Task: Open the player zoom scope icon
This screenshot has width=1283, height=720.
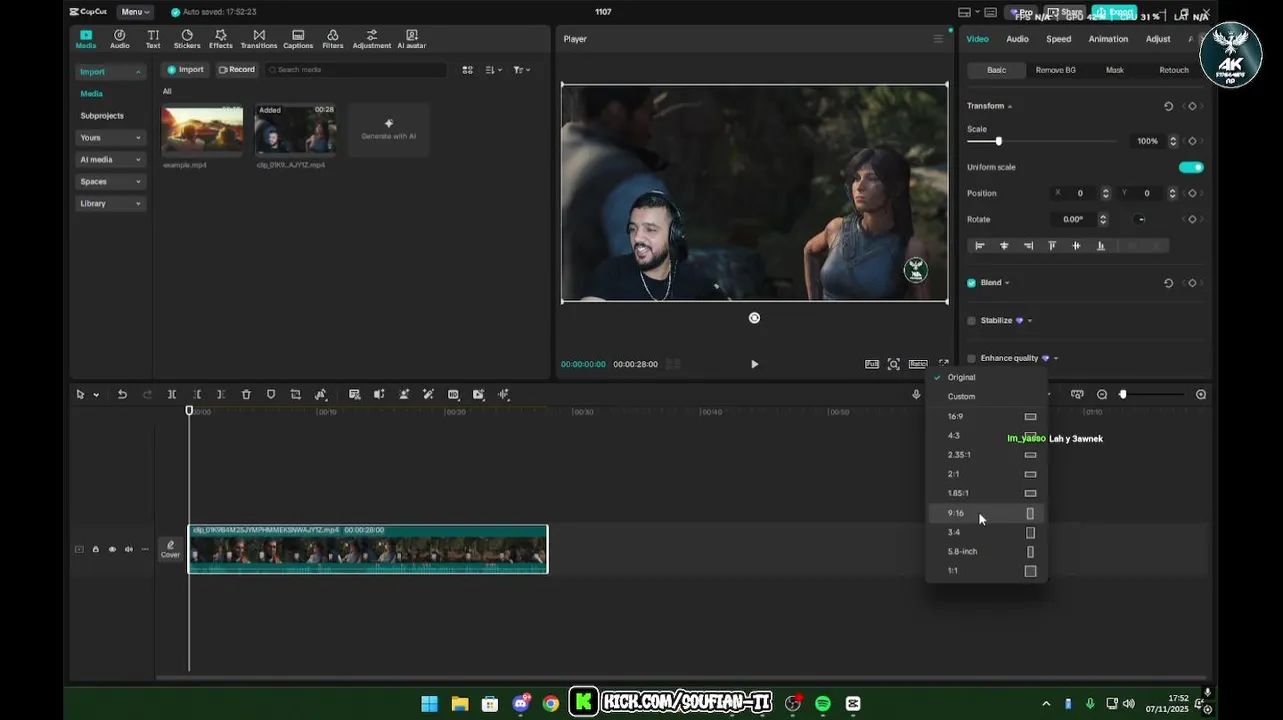Action: pyautogui.click(x=894, y=364)
